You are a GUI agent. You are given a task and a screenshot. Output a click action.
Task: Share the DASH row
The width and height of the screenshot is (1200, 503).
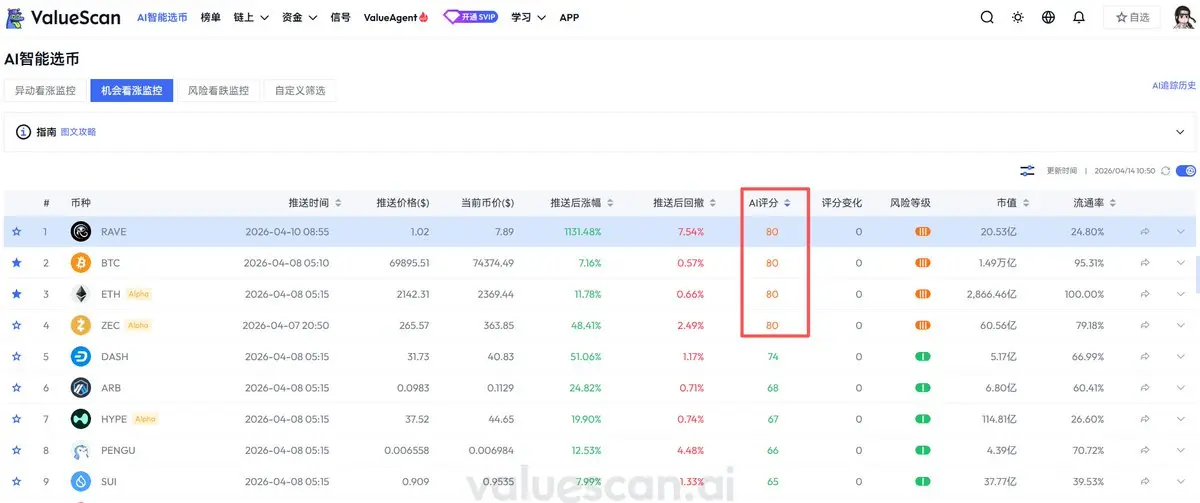1145,356
